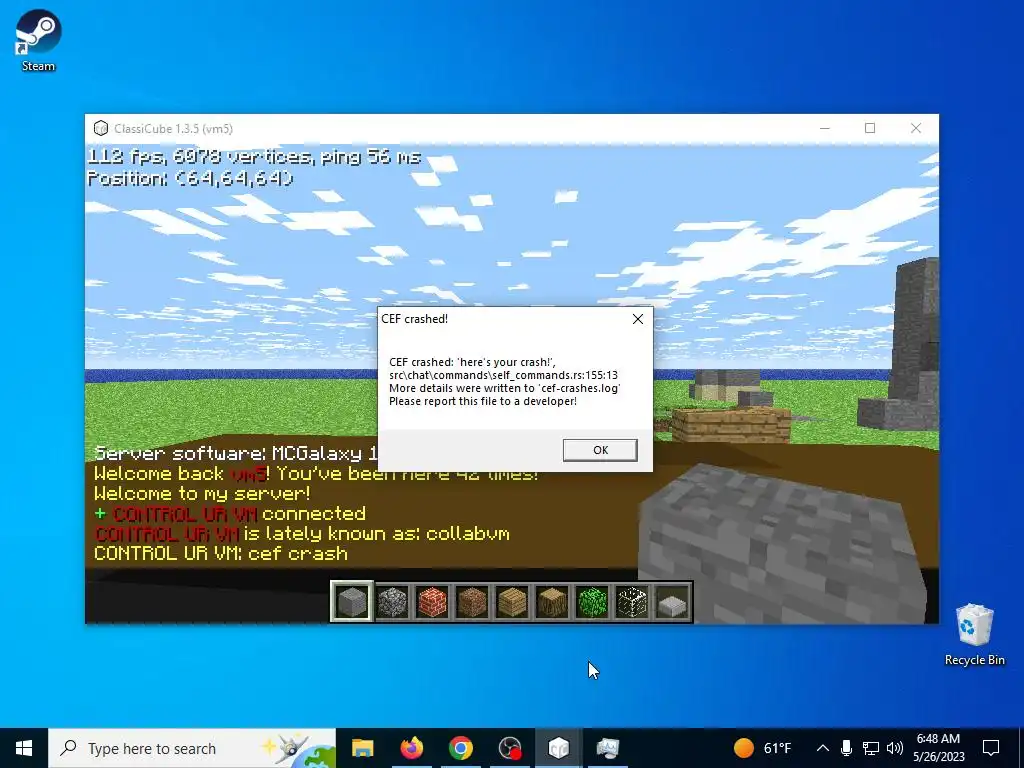The image size is (1024, 768).
Task: Select the glass block in hotbar
Action: (x=632, y=601)
